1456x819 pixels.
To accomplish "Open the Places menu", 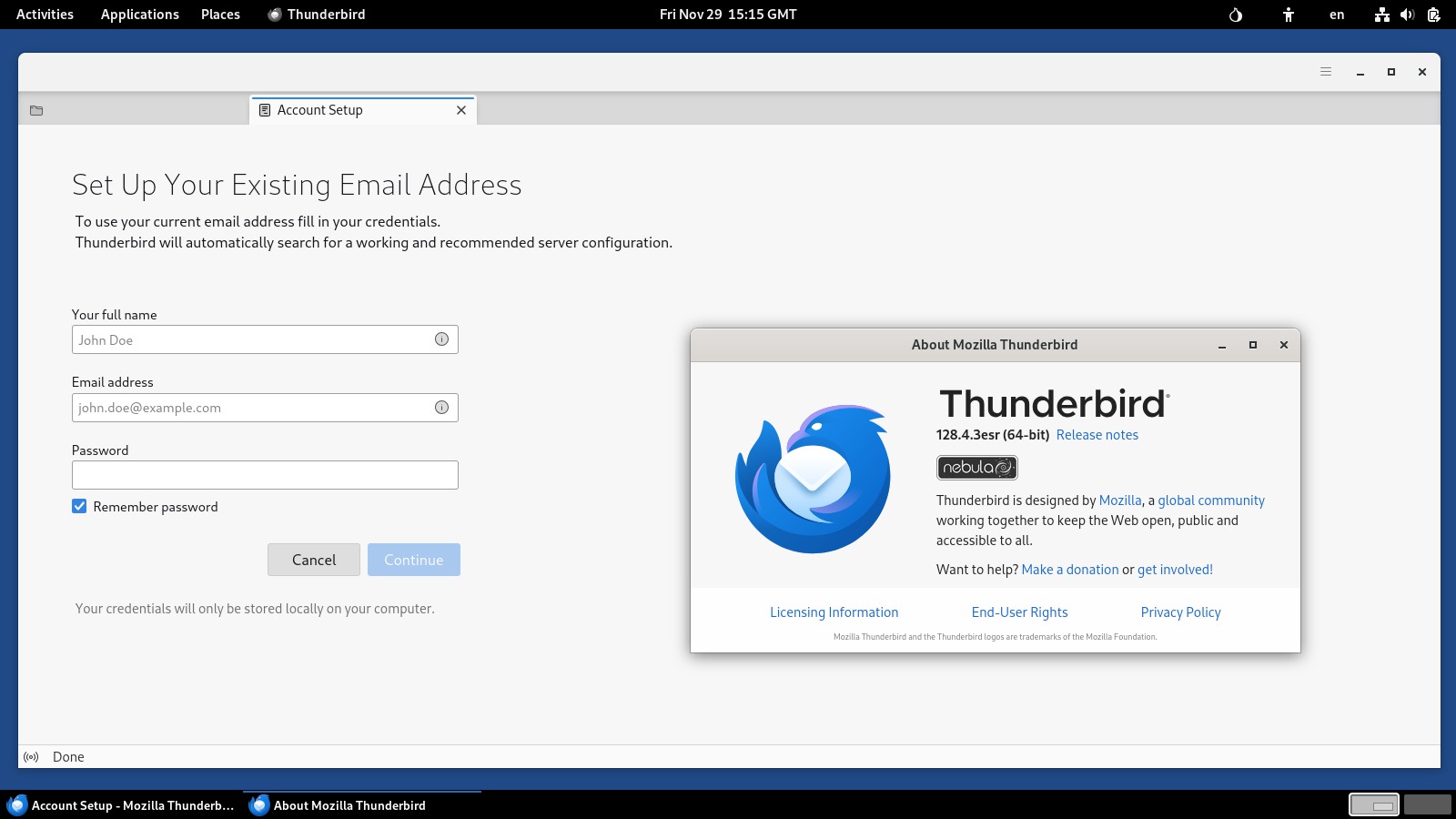I will pyautogui.click(x=221, y=15).
